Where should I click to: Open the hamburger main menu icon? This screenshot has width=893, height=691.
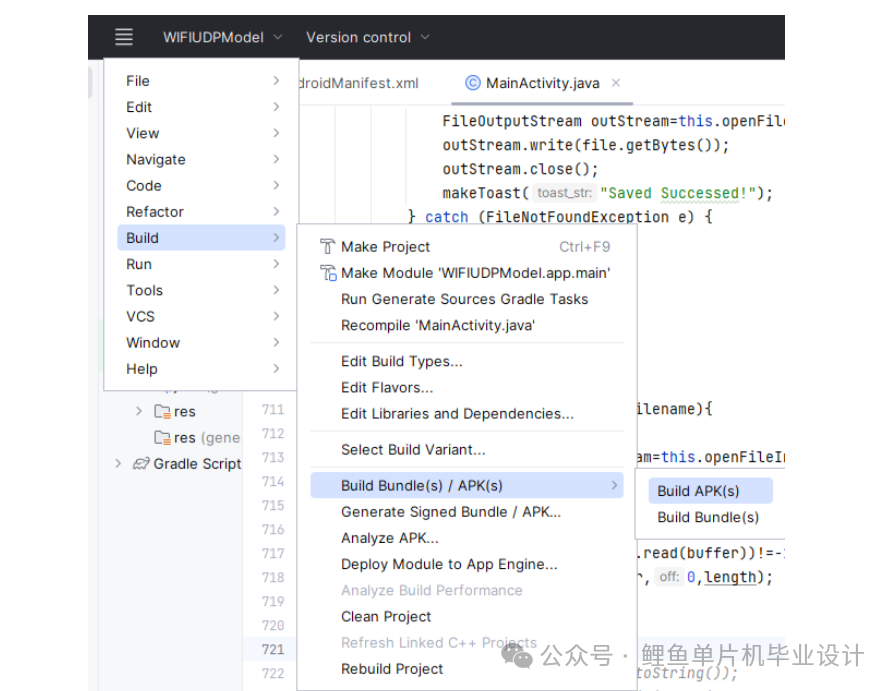point(124,37)
